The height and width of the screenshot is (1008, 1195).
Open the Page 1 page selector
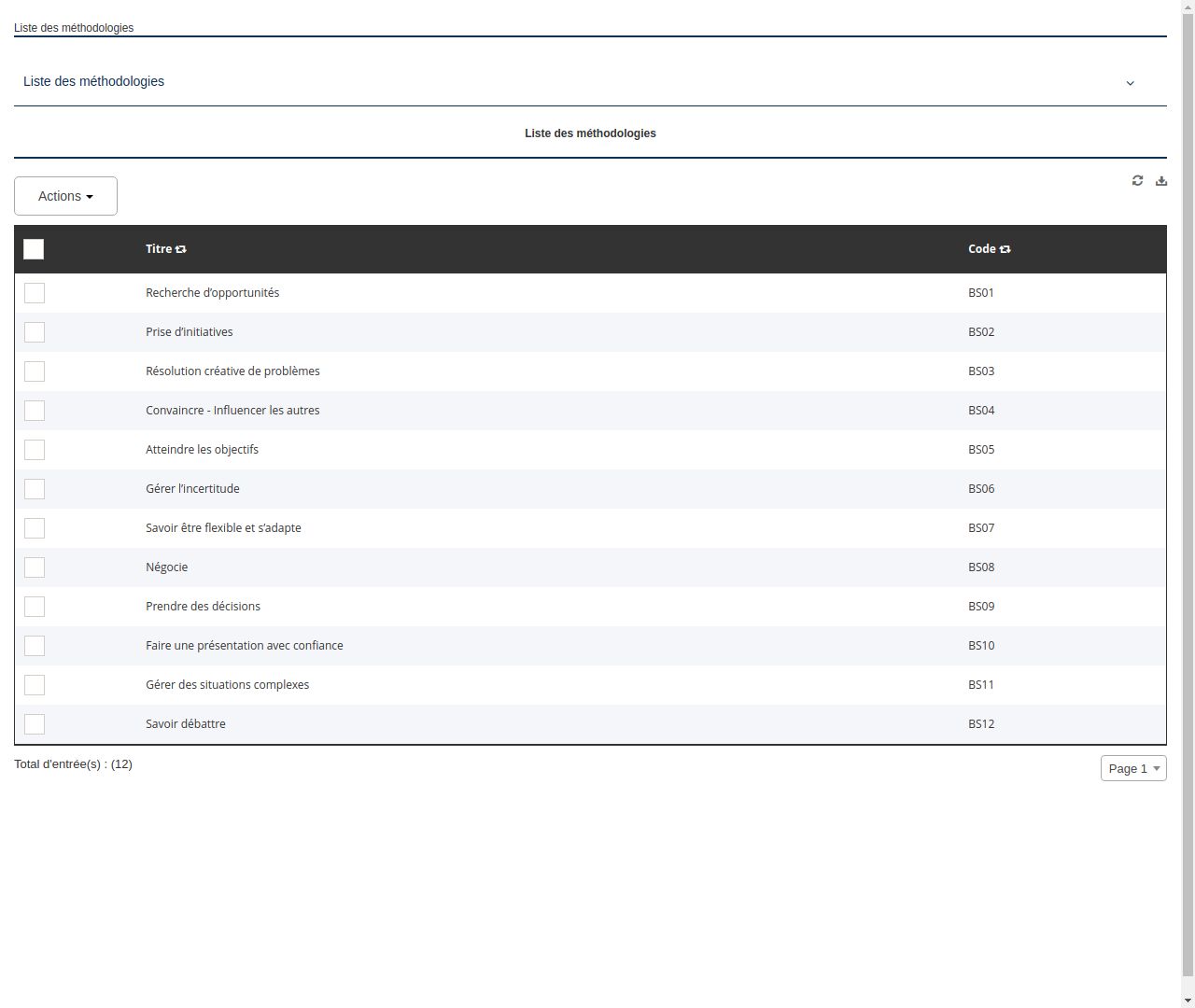[1132, 768]
